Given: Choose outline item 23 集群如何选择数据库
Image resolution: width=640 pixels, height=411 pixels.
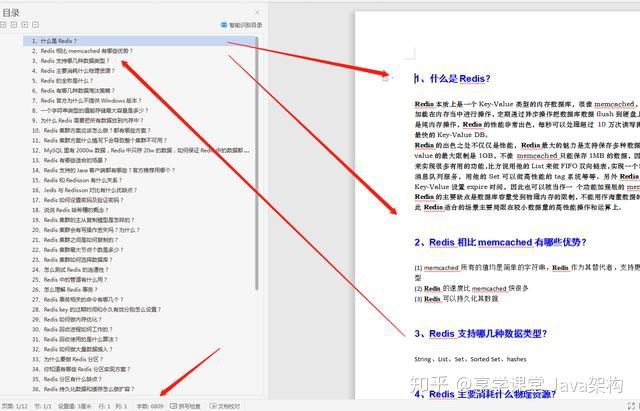Looking at the screenshot, I should [x=72, y=260].
